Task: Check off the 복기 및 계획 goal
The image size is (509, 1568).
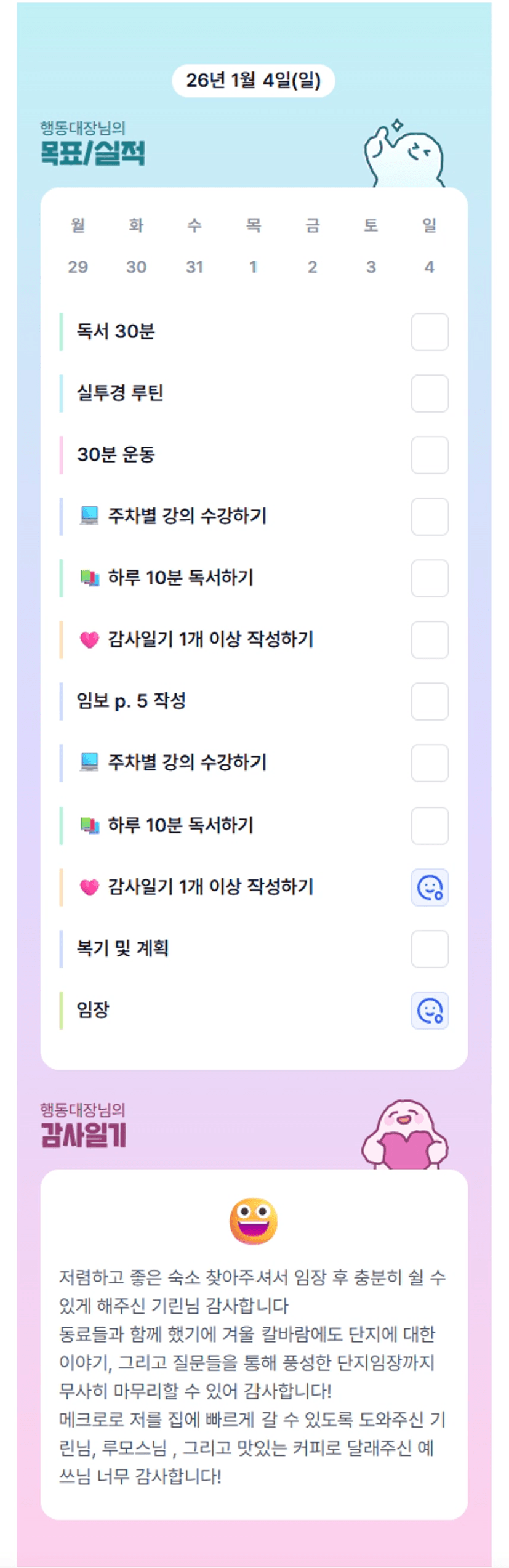Action: click(x=429, y=948)
